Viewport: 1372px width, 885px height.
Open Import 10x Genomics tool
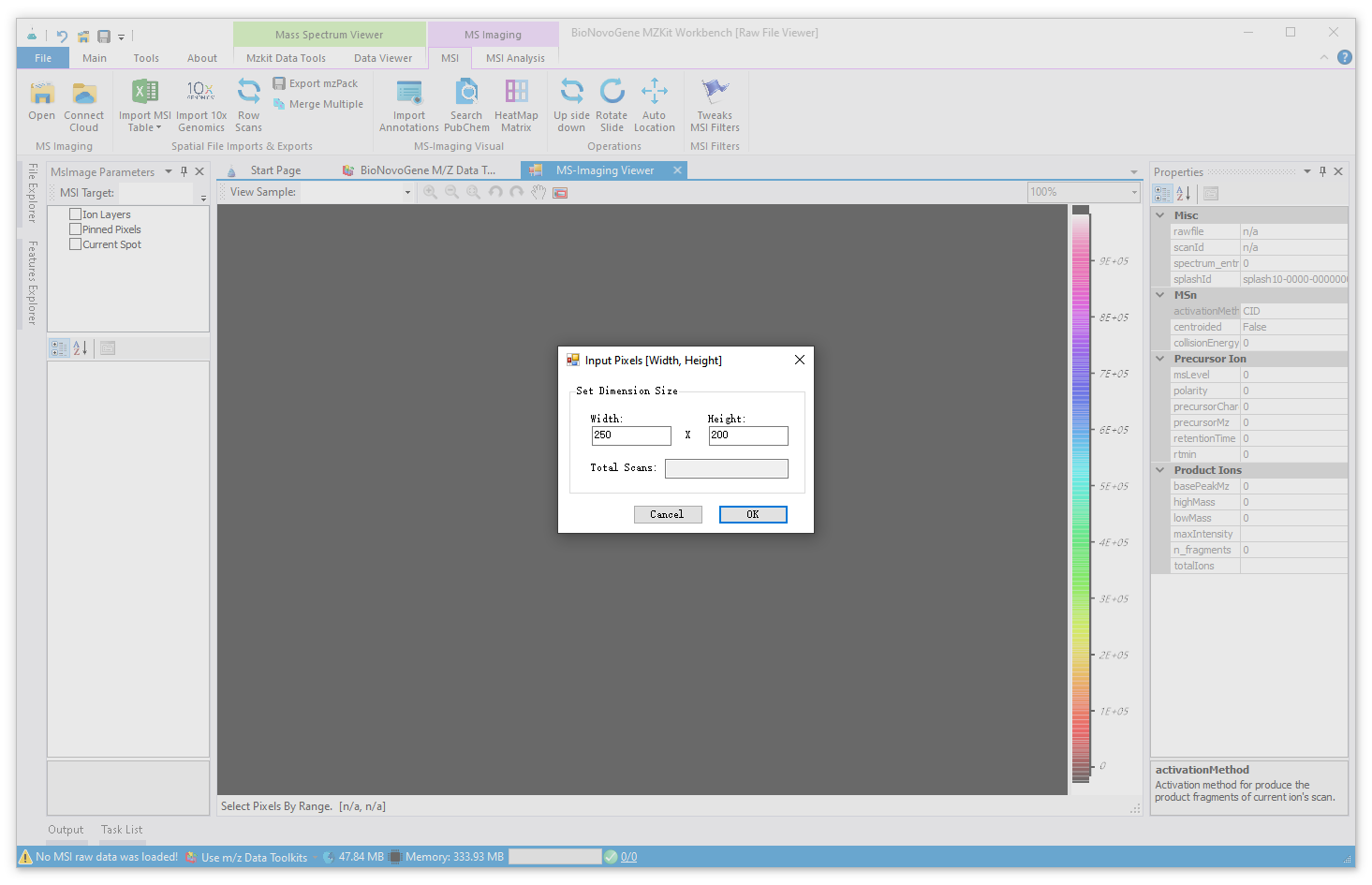click(201, 93)
